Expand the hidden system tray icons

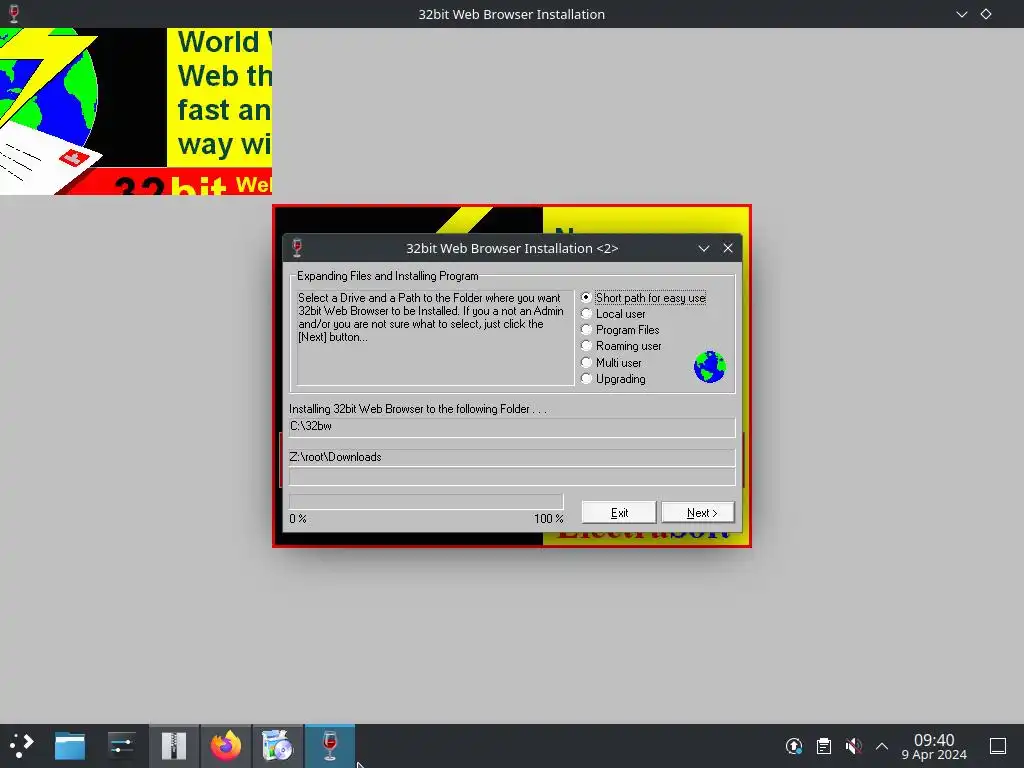882,746
